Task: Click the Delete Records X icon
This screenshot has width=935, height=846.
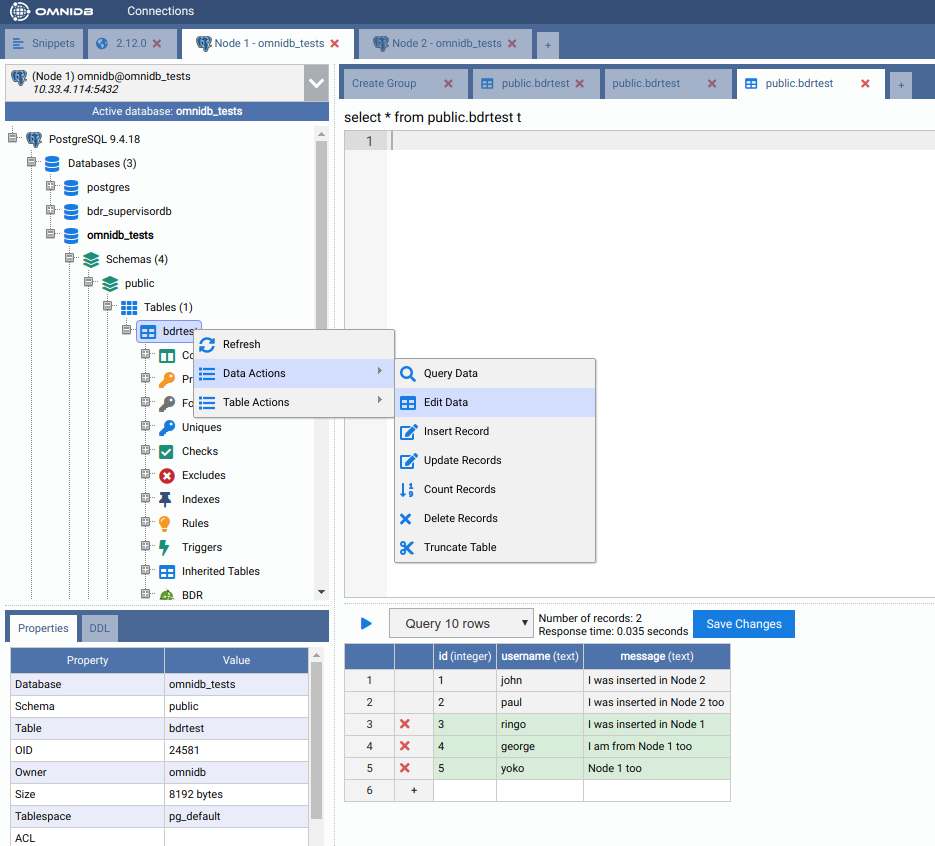Action: pyautogui.click(x=407, y=519)
